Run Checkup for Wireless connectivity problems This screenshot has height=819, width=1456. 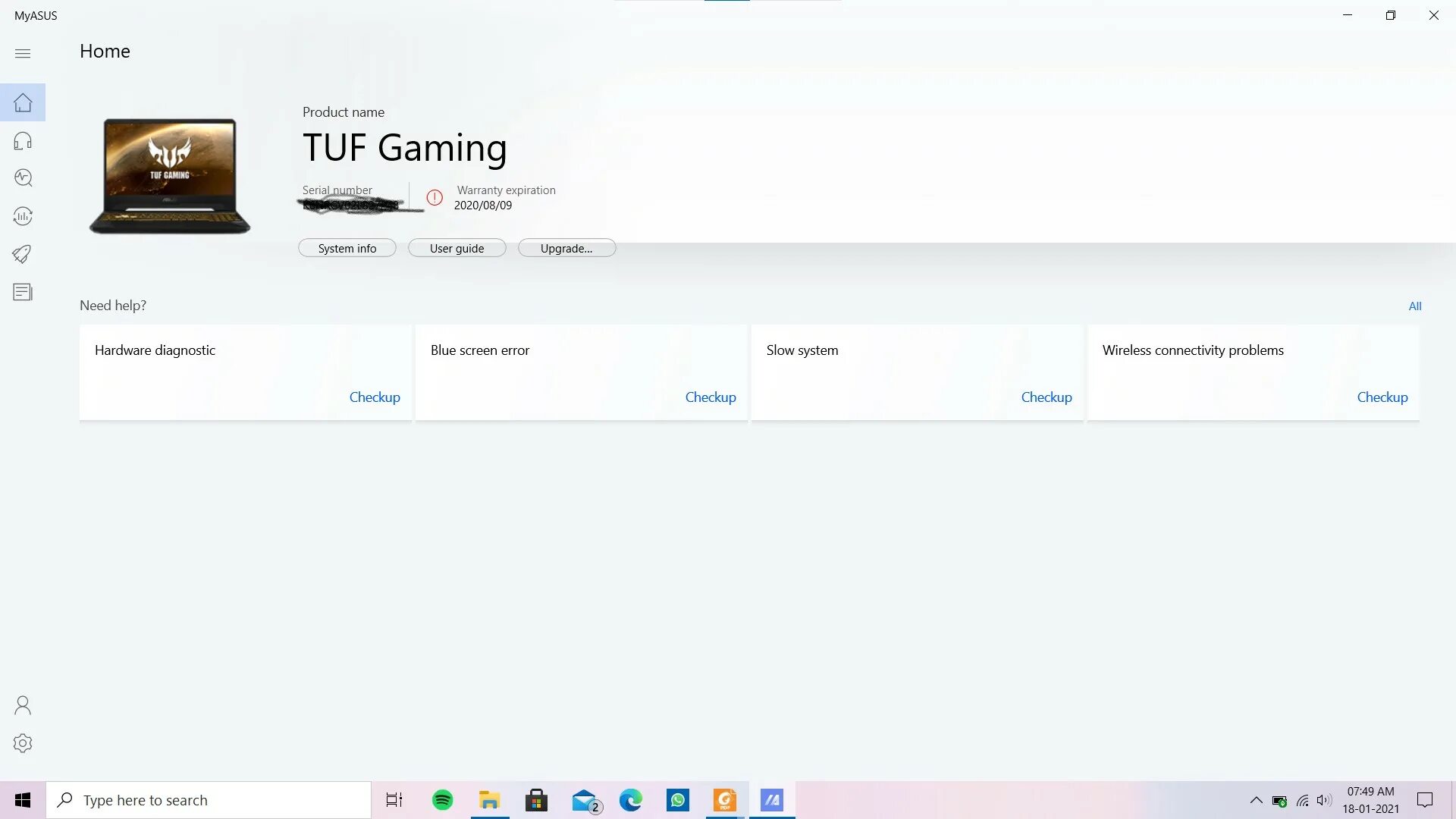click(1382, 397)
